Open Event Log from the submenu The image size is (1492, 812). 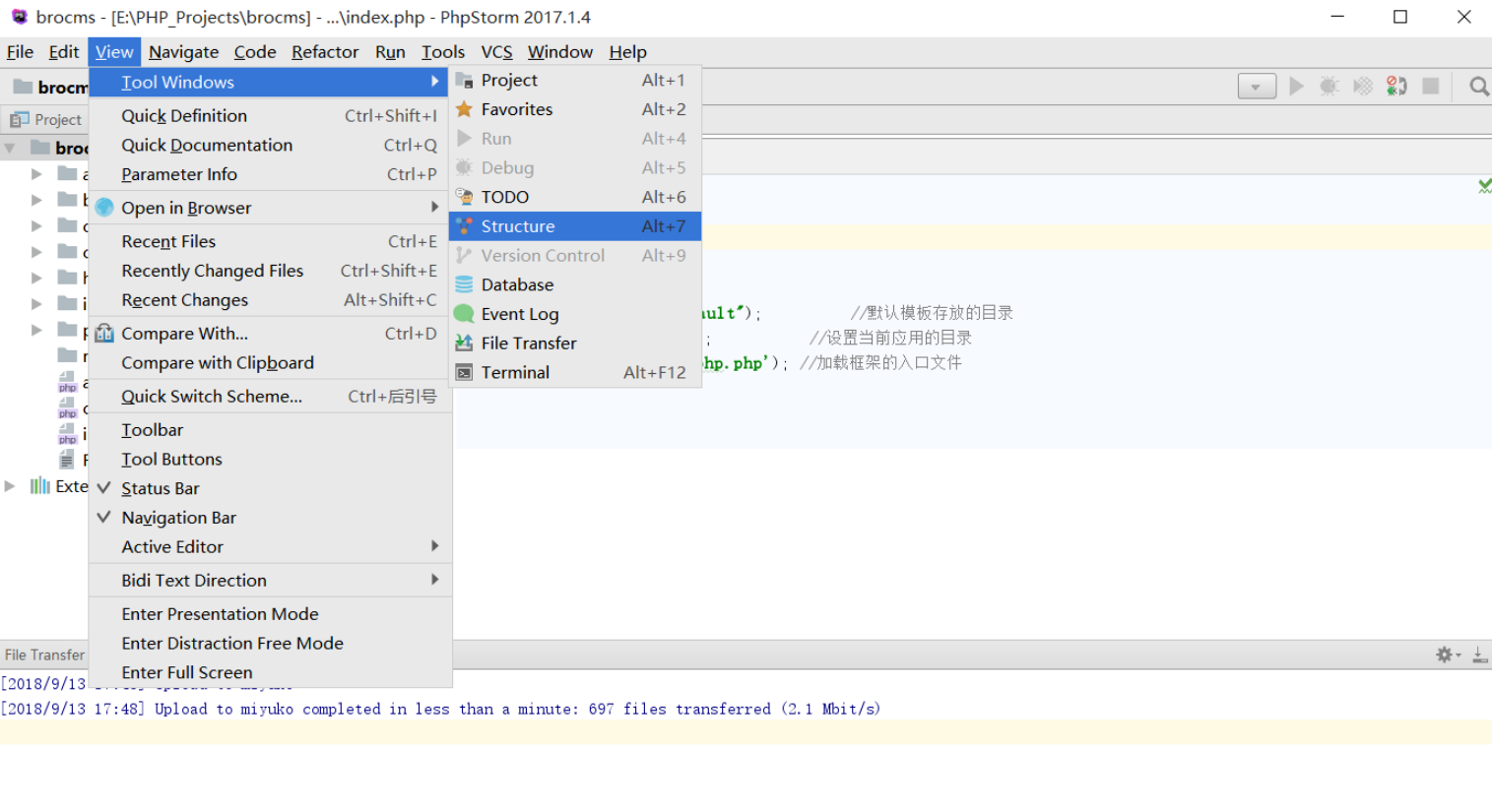(575, 314)
